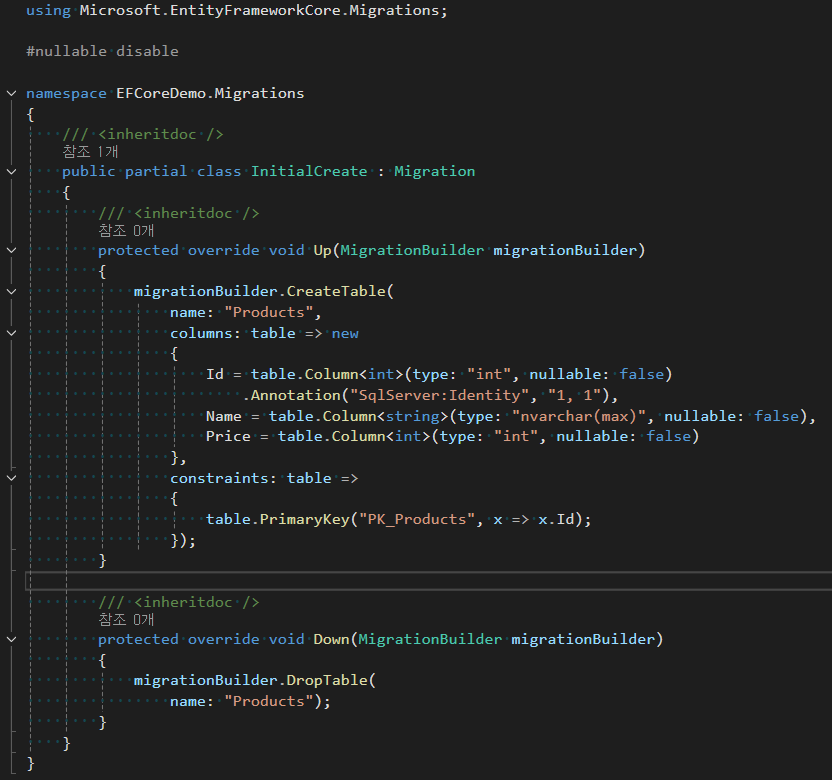The width and height of the screenshot is (832, 780).
Task: Click the 'Name' column property
Action: pos(223,416)
